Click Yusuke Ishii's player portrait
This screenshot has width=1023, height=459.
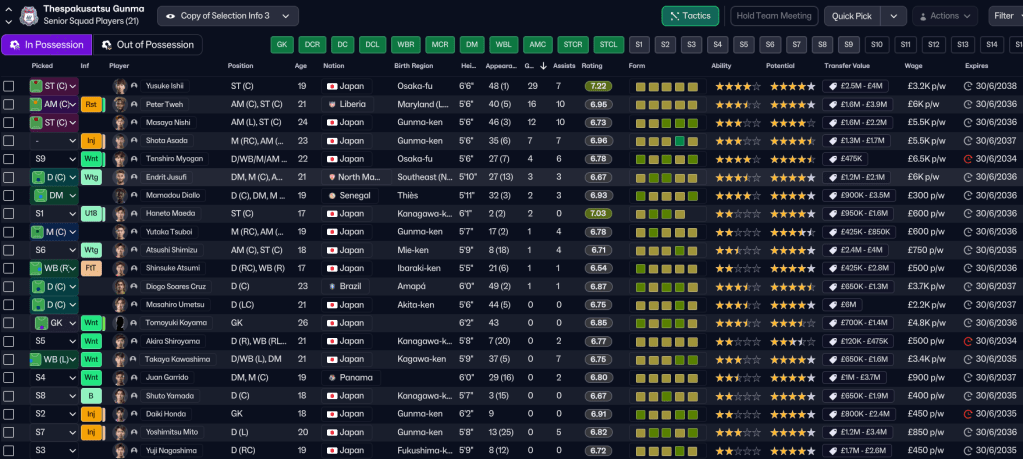tap(120, 86)
